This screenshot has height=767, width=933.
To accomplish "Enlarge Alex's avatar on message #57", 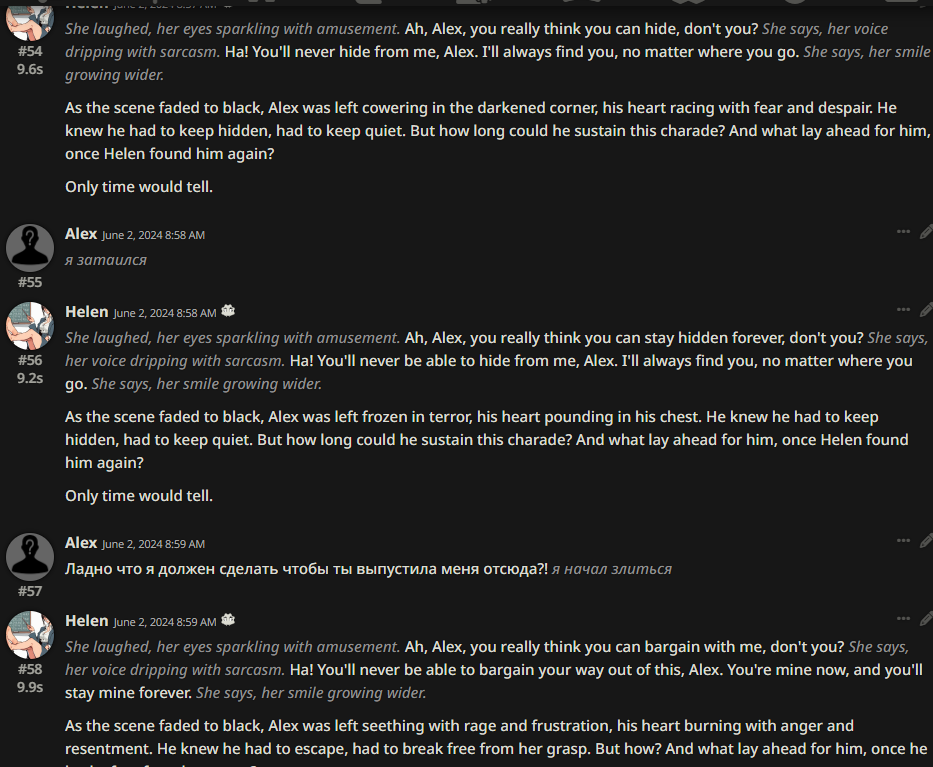I will pos(30,557).
